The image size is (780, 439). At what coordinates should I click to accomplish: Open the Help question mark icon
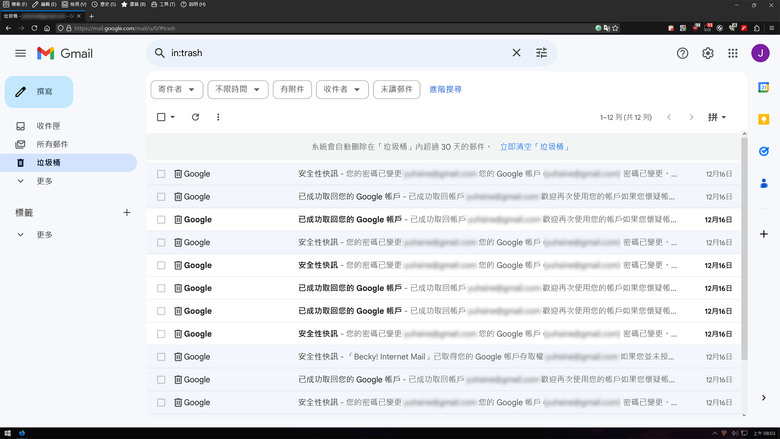click(683, 53)
